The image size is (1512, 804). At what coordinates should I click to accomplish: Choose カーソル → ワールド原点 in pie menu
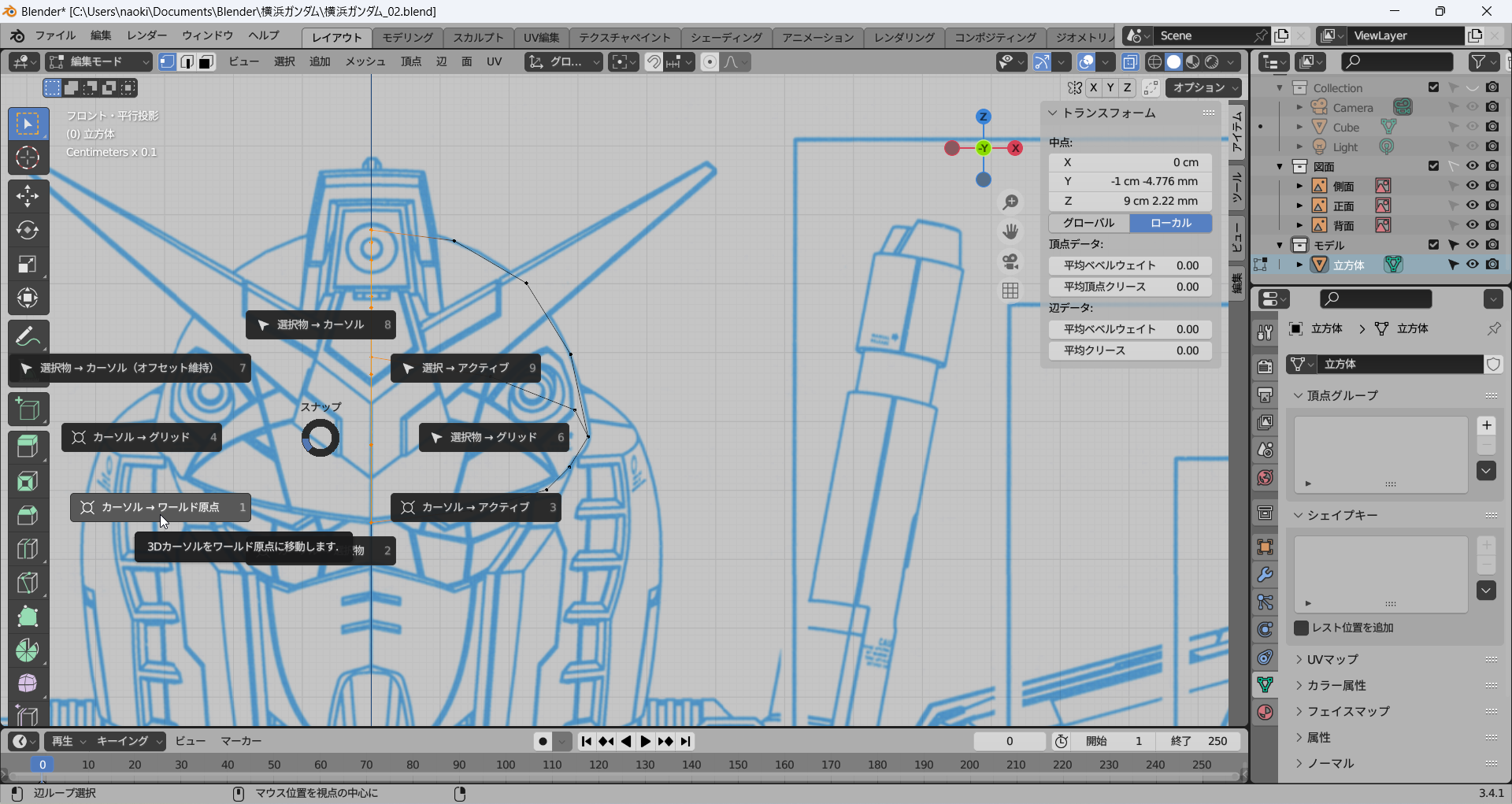pos(161,507)
